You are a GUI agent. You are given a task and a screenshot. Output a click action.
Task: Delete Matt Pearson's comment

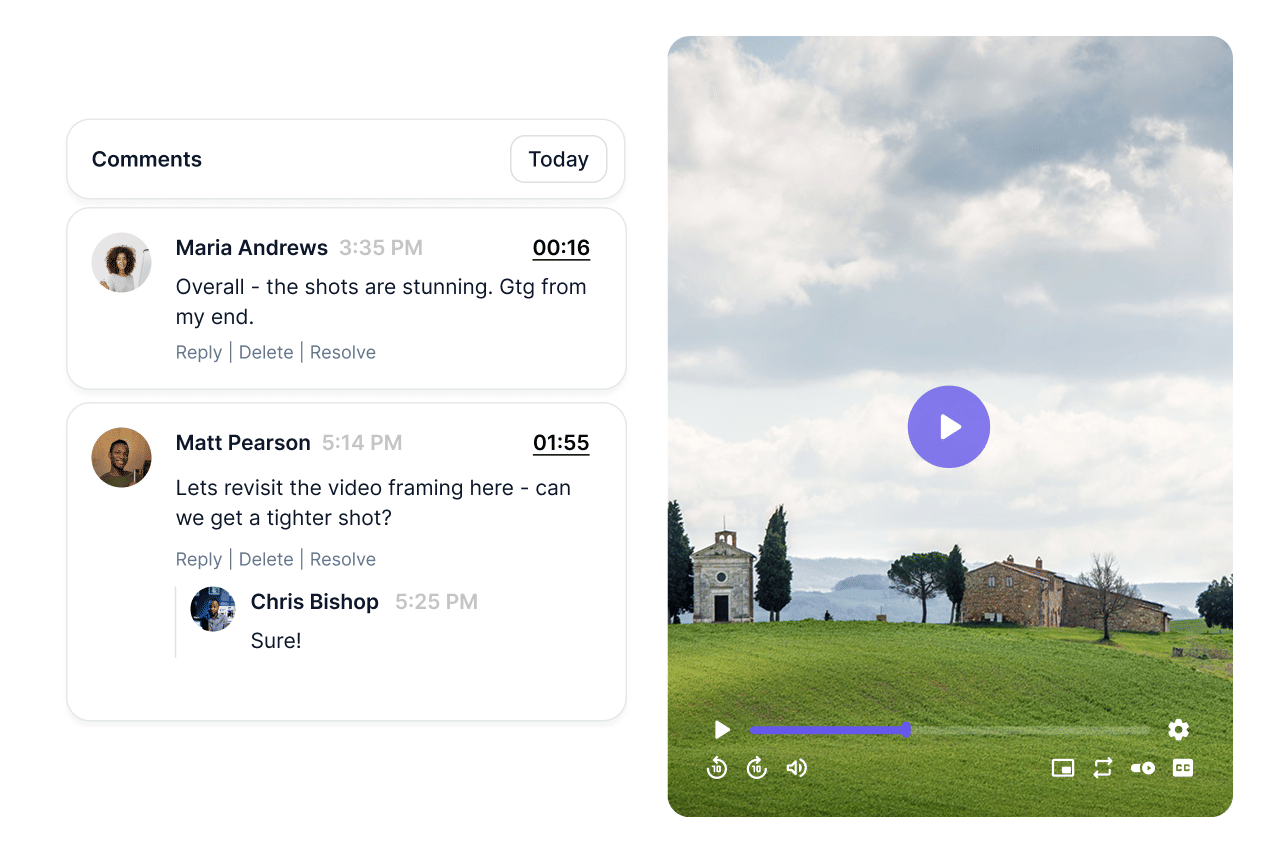(x=266, y=559)
